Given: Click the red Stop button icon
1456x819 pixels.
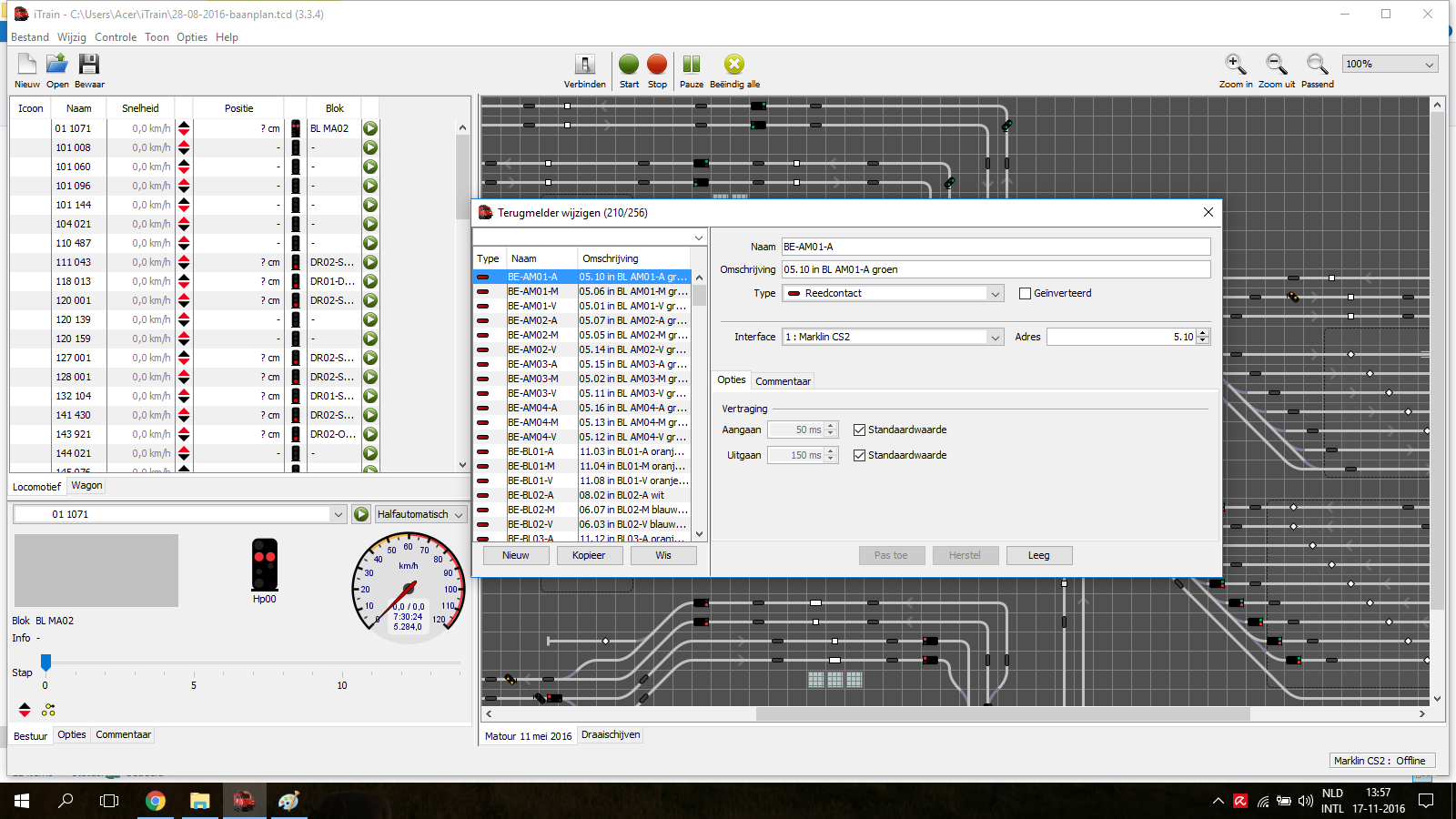Looking at the screenshot, I should pos(657,64).
